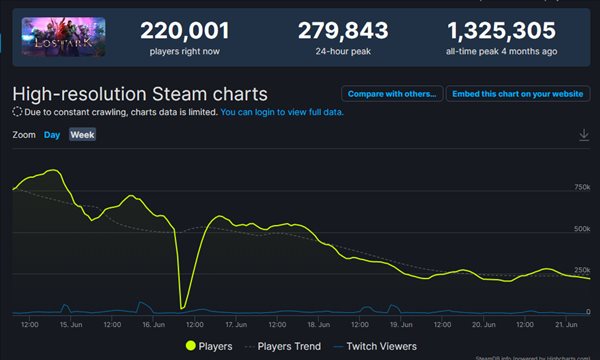Click the dotted loading circle icon

[17, 112]
